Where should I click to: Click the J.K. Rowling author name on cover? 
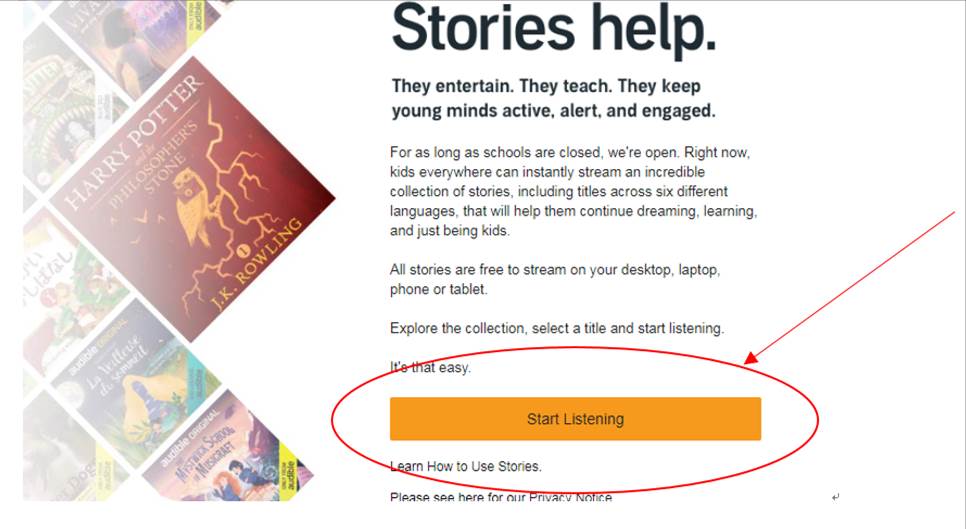pos(257,265)
